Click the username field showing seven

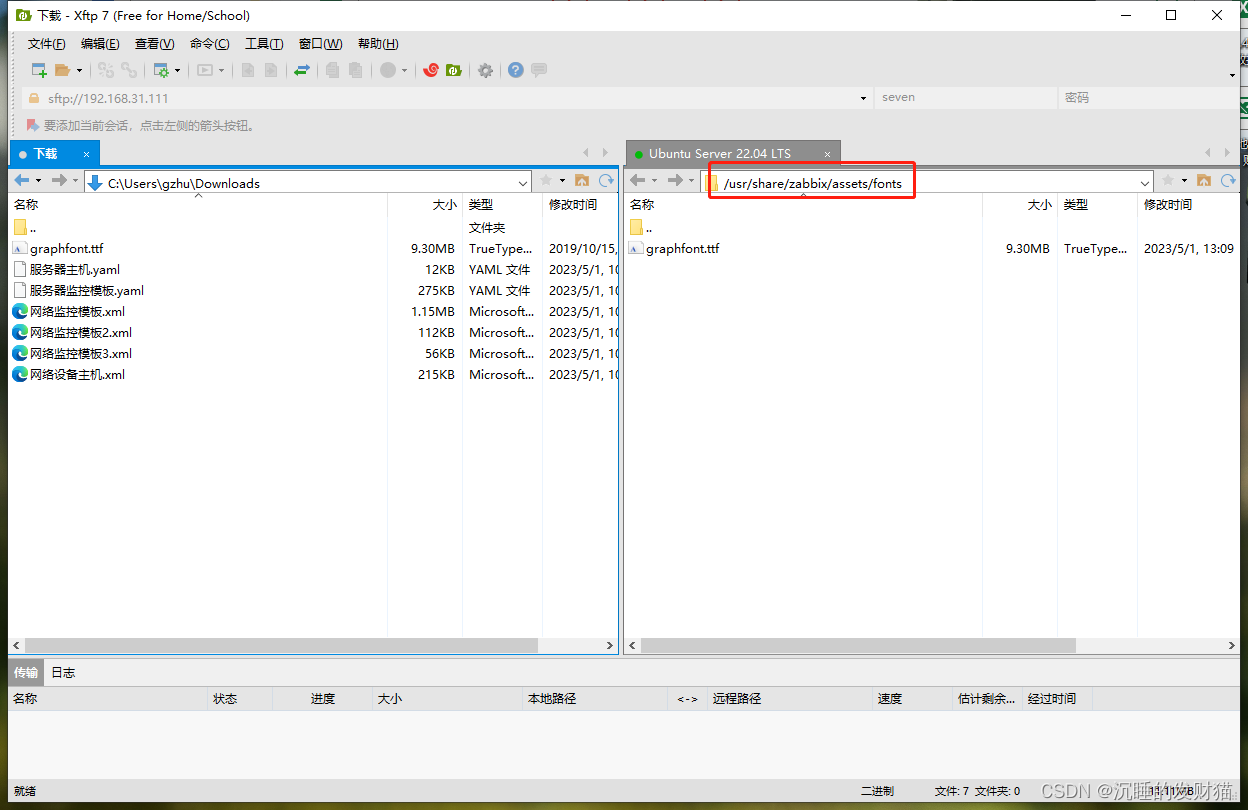965,98
